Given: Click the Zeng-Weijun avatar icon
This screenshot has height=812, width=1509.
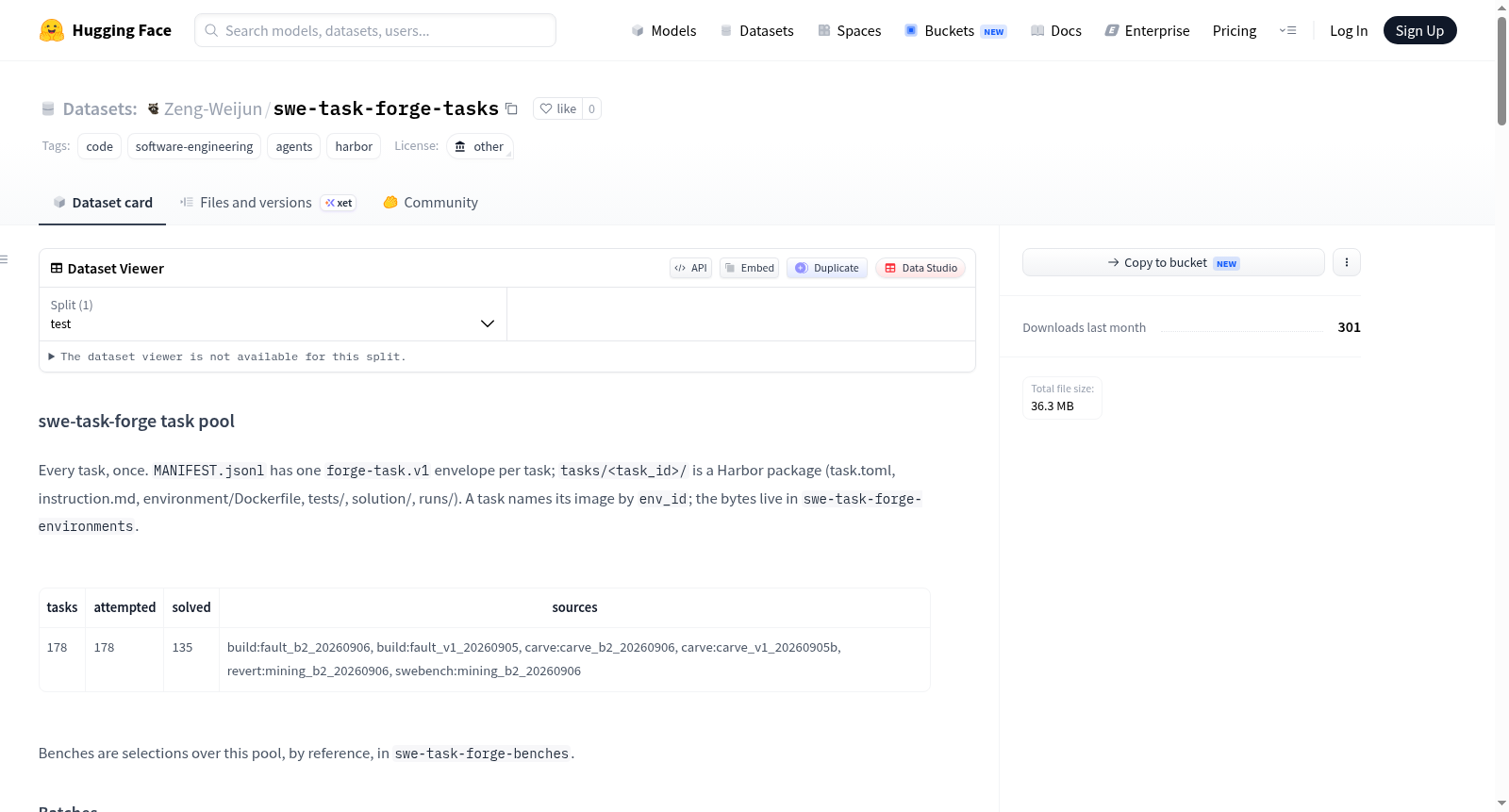Looking at the screenshot, I should (154, 108).
